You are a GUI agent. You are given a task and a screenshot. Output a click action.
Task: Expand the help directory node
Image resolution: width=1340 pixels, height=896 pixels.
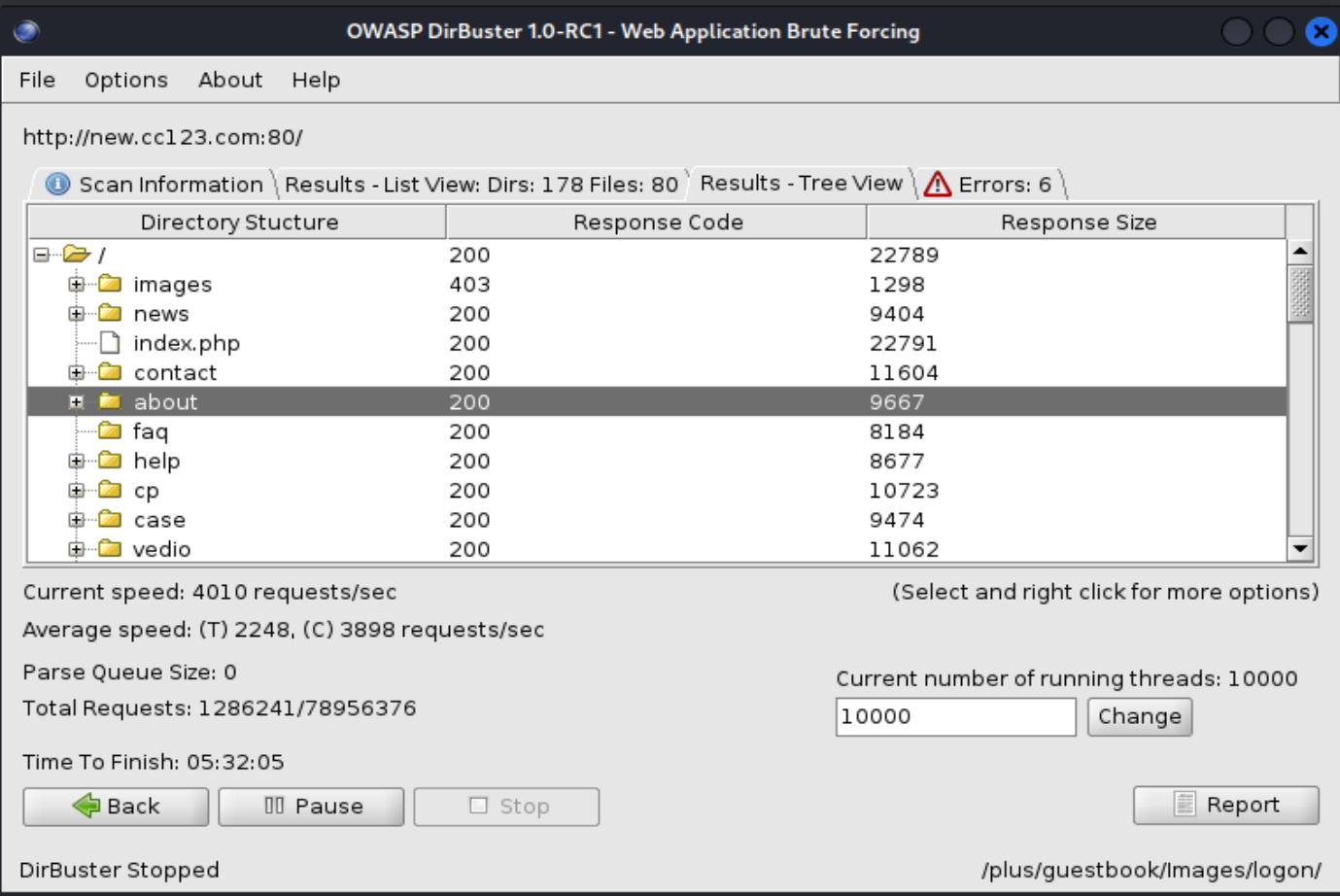tap(76, 461)
